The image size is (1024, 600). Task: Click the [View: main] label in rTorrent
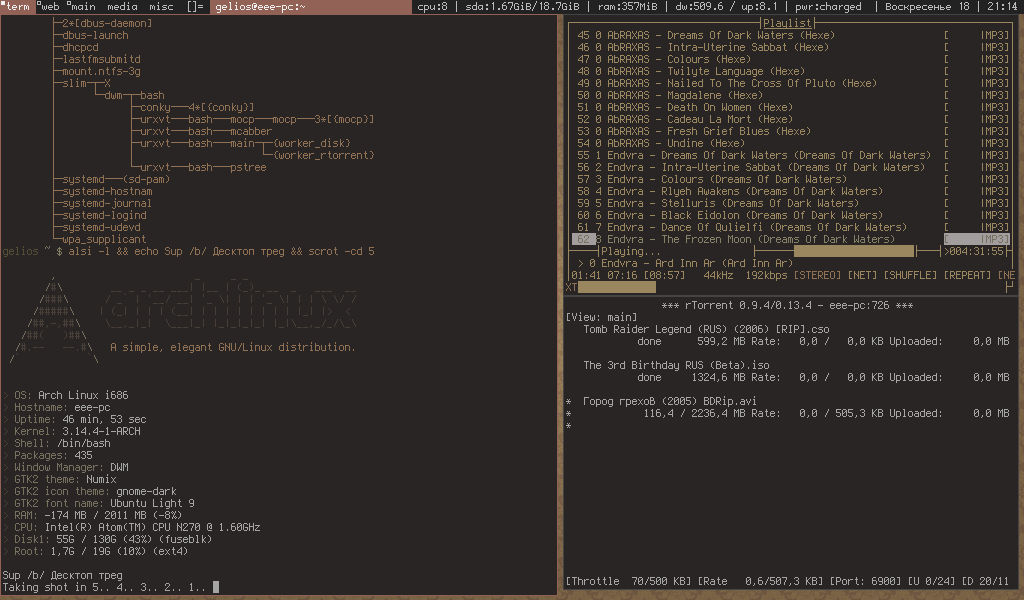pos(601,317)
